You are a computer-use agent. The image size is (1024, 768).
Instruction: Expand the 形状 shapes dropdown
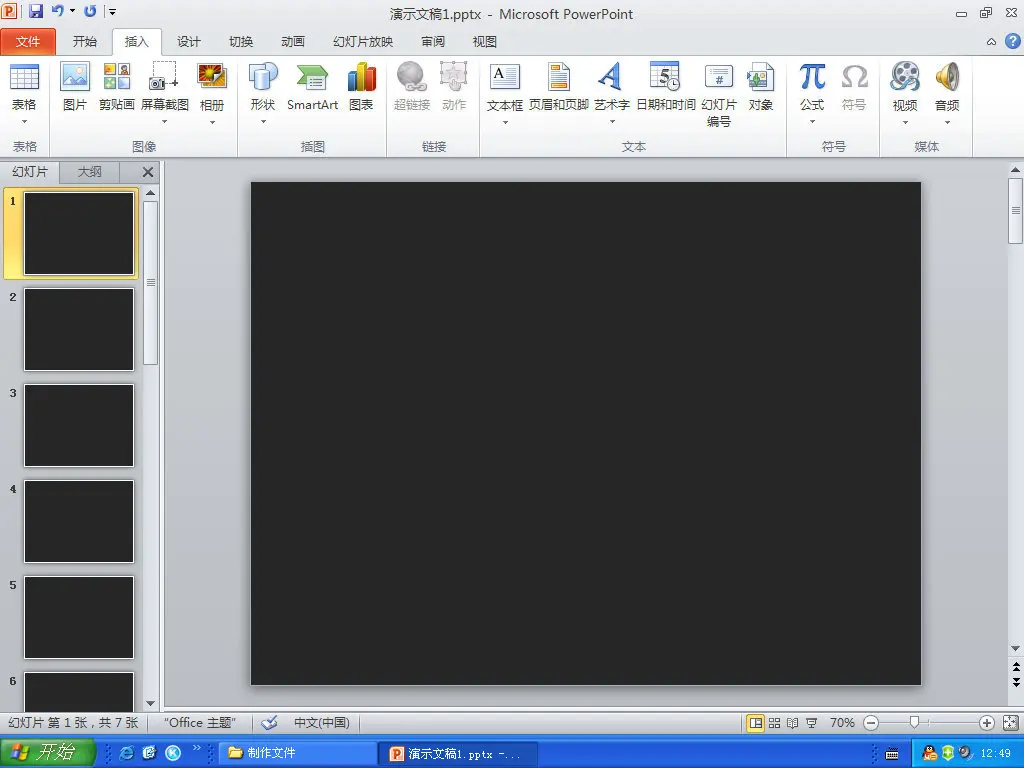263,112
